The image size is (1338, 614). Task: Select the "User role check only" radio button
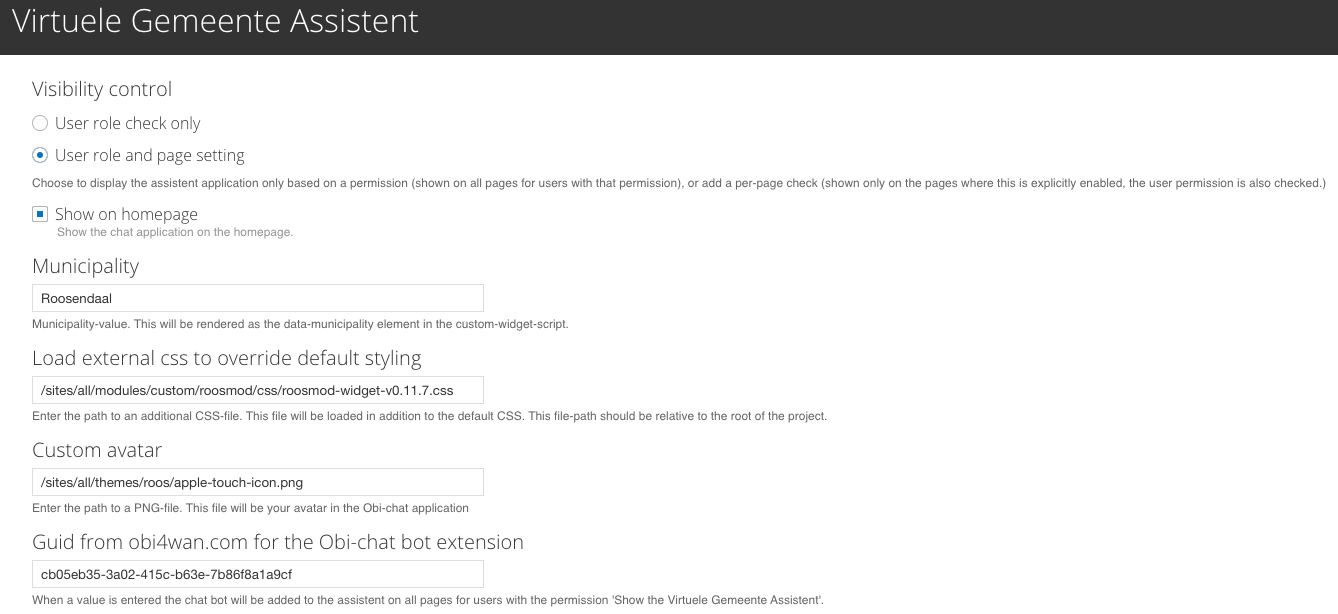click(40, 123)
